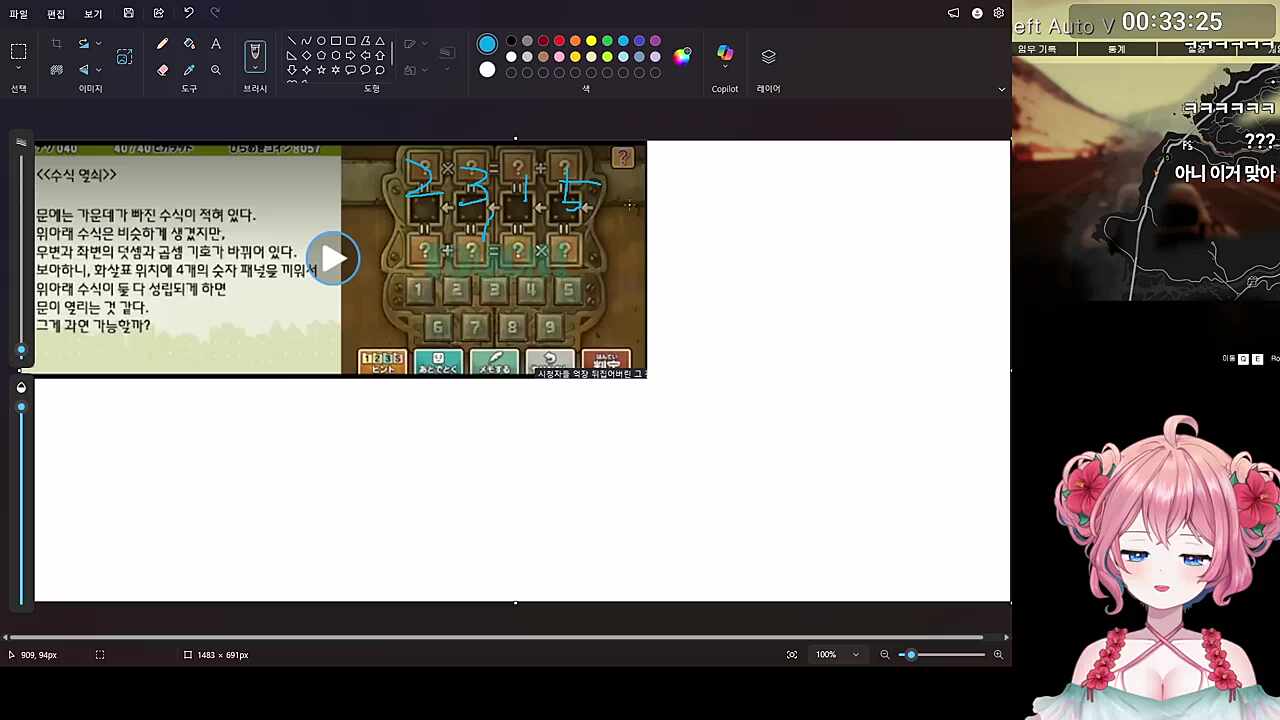The image size is (1280, 720).
Task: Choose the five-point star shape
Action: [x=321, y=70]
